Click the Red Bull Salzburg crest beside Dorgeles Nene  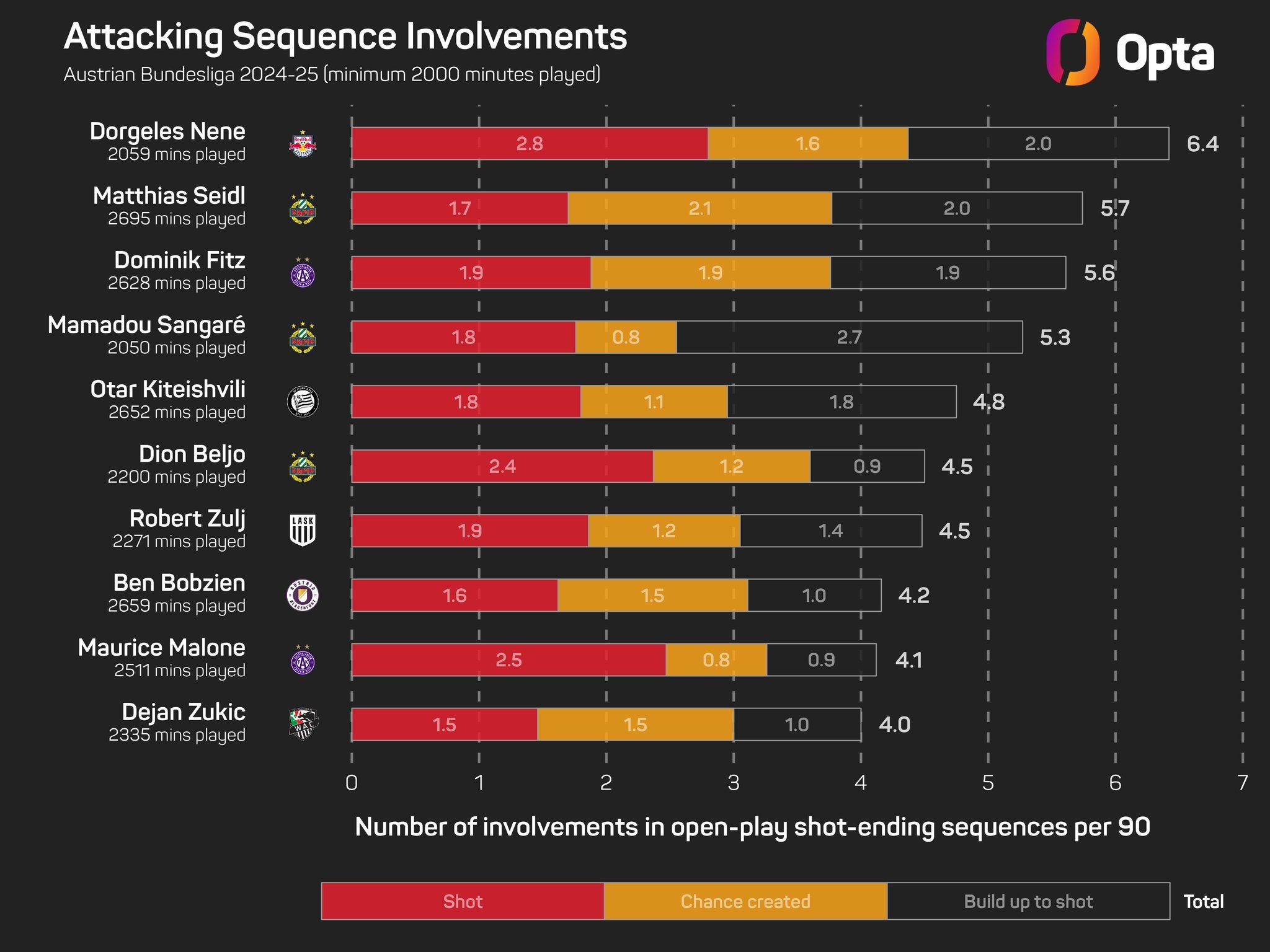coord(303,144)
